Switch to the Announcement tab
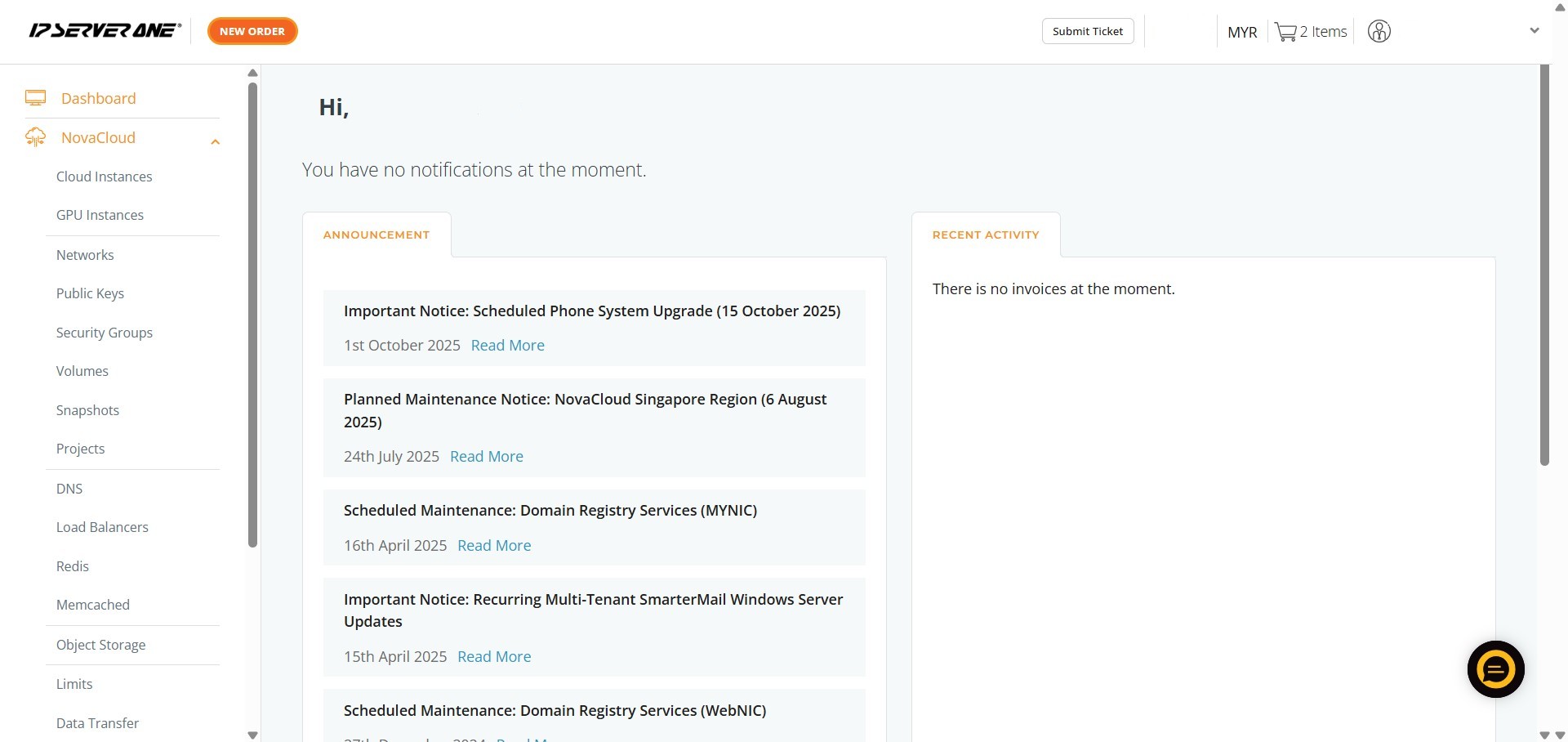Screen dimensions: 1568x742 376,235
